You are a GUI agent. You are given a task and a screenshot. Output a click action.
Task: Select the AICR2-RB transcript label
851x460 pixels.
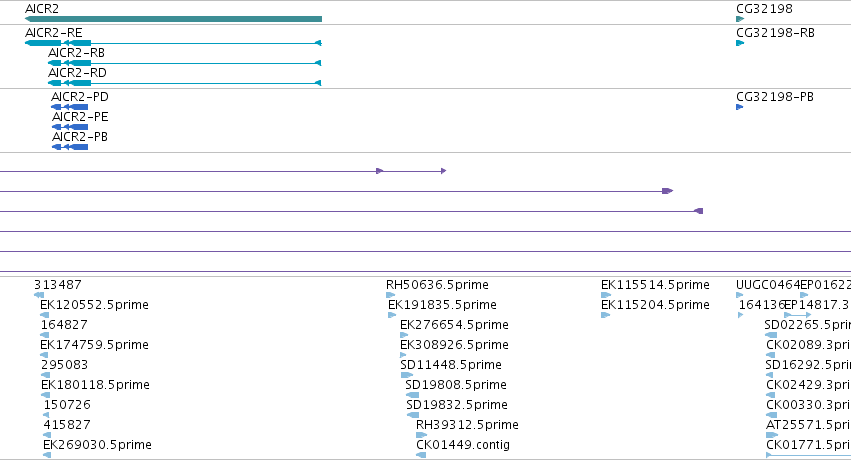(77, 53)
